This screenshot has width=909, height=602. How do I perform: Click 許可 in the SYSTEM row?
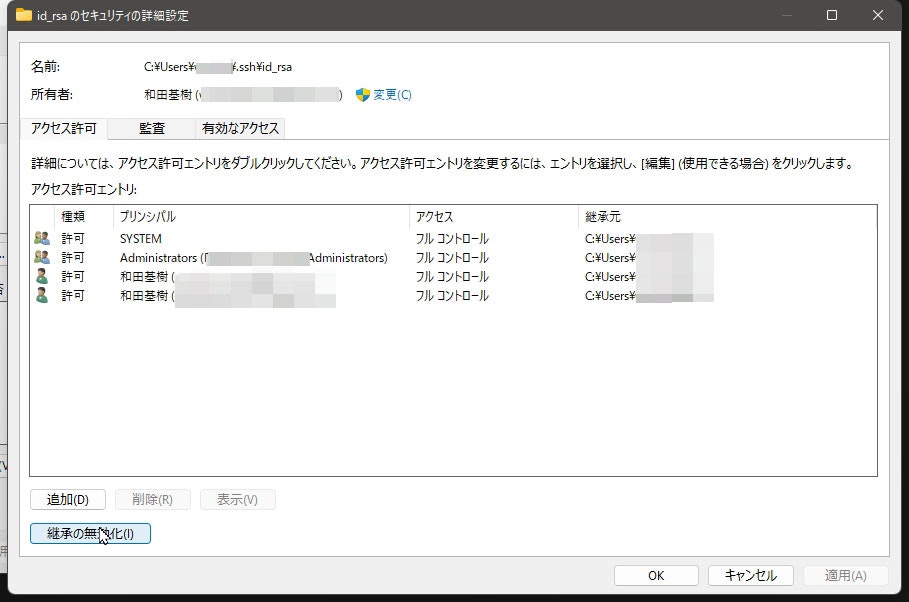73,238
